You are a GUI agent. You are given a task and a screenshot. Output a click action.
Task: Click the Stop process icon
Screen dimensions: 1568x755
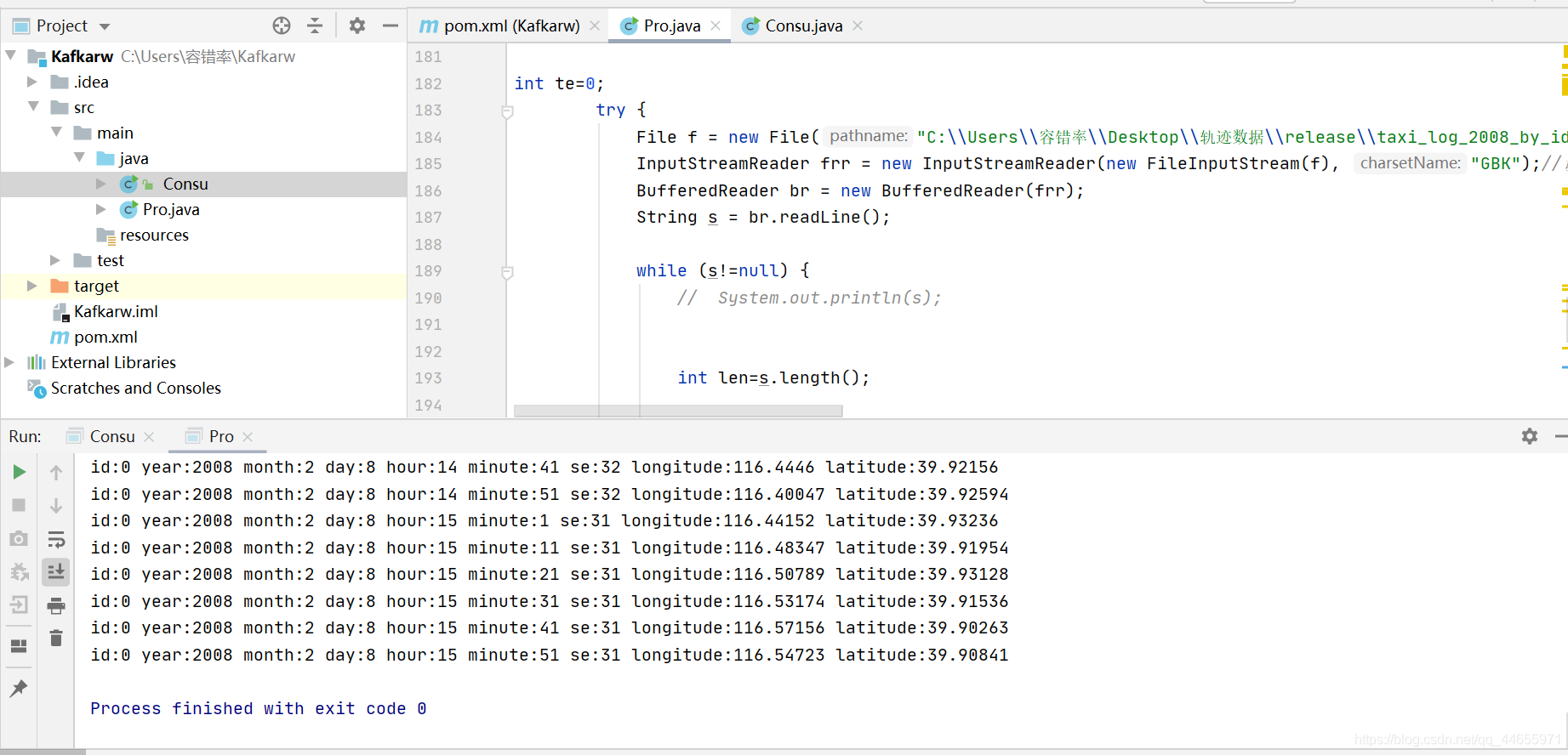pyautogui.click(x=19, y=505)
